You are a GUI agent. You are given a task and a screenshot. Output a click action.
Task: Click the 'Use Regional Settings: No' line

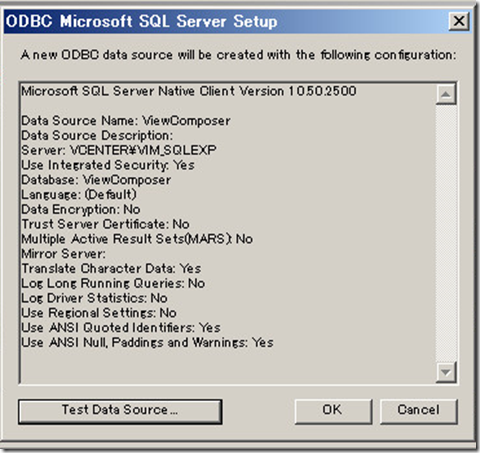(x=99, y=313)
